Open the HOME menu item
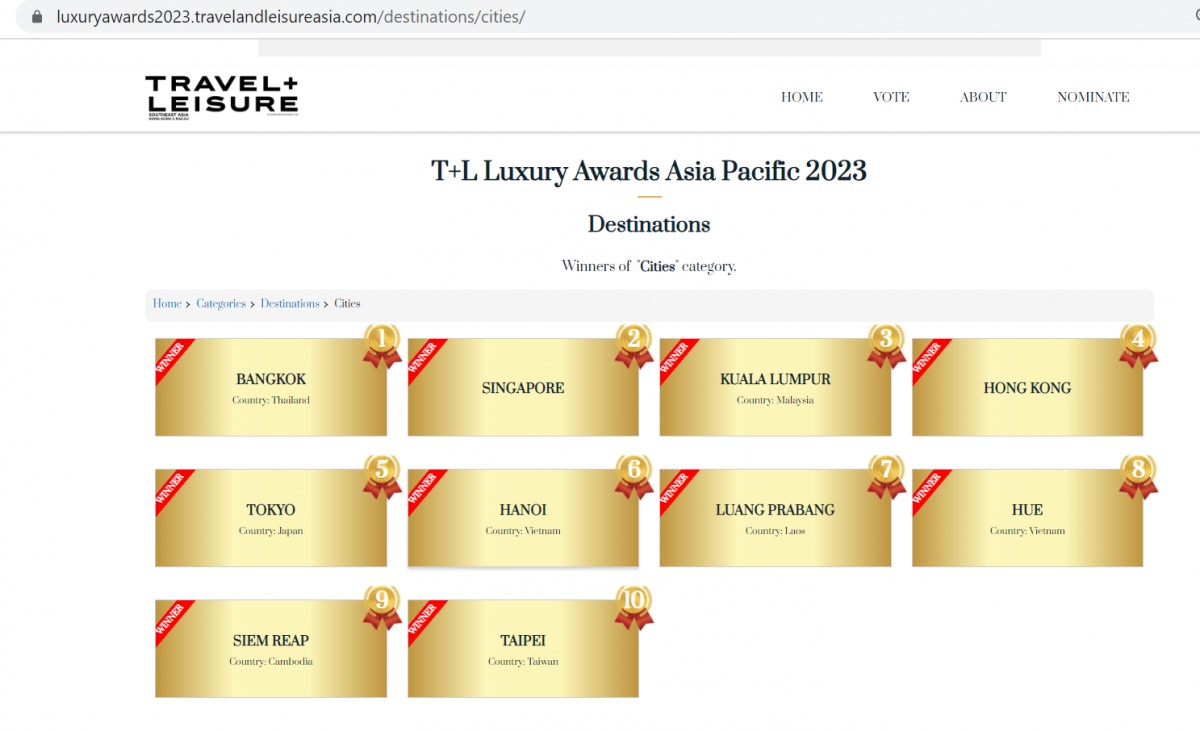This screenshot has width=1200, height=731. (801, 97)
